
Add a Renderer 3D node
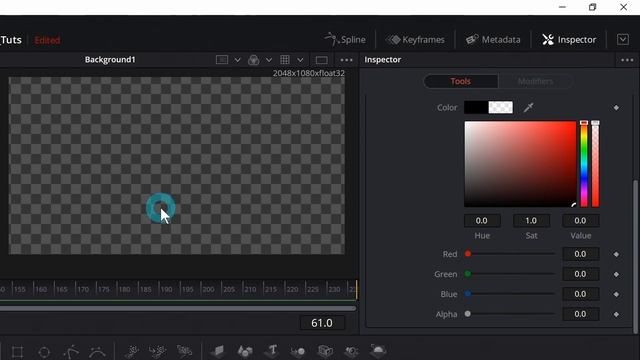click(378, 351)
